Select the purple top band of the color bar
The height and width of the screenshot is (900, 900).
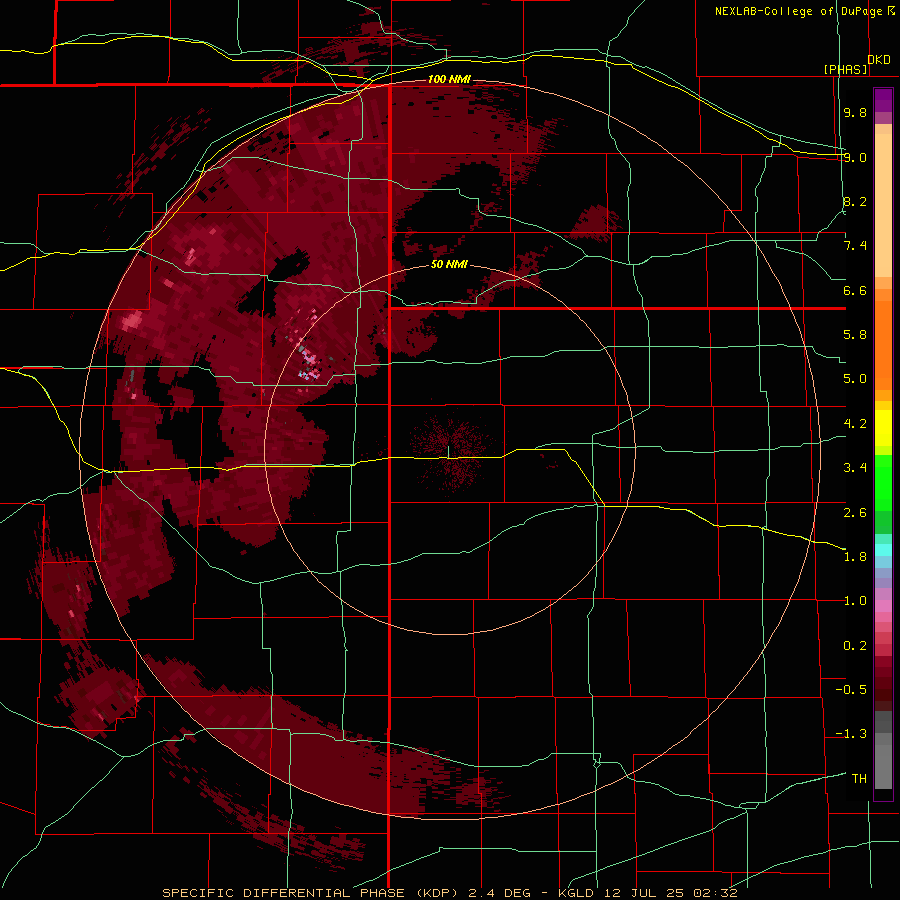pyautogui.click(x=883, y=100)
